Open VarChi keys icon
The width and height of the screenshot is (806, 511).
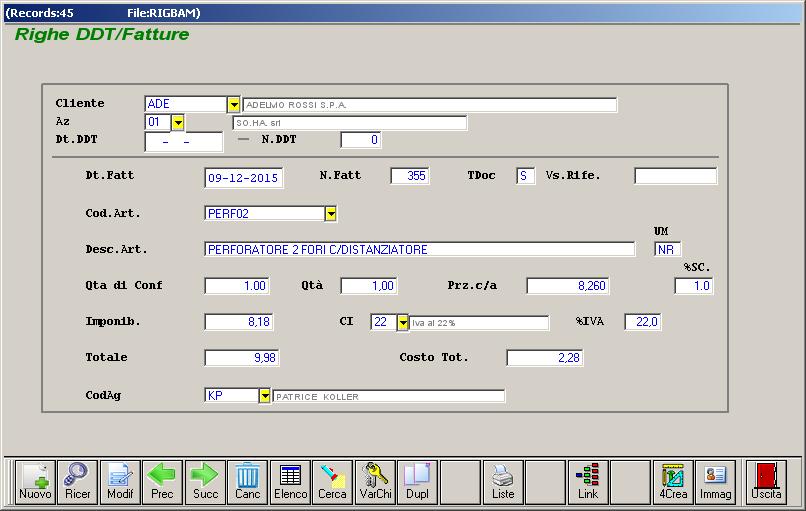pyautogui.click(x=375, y=482)
